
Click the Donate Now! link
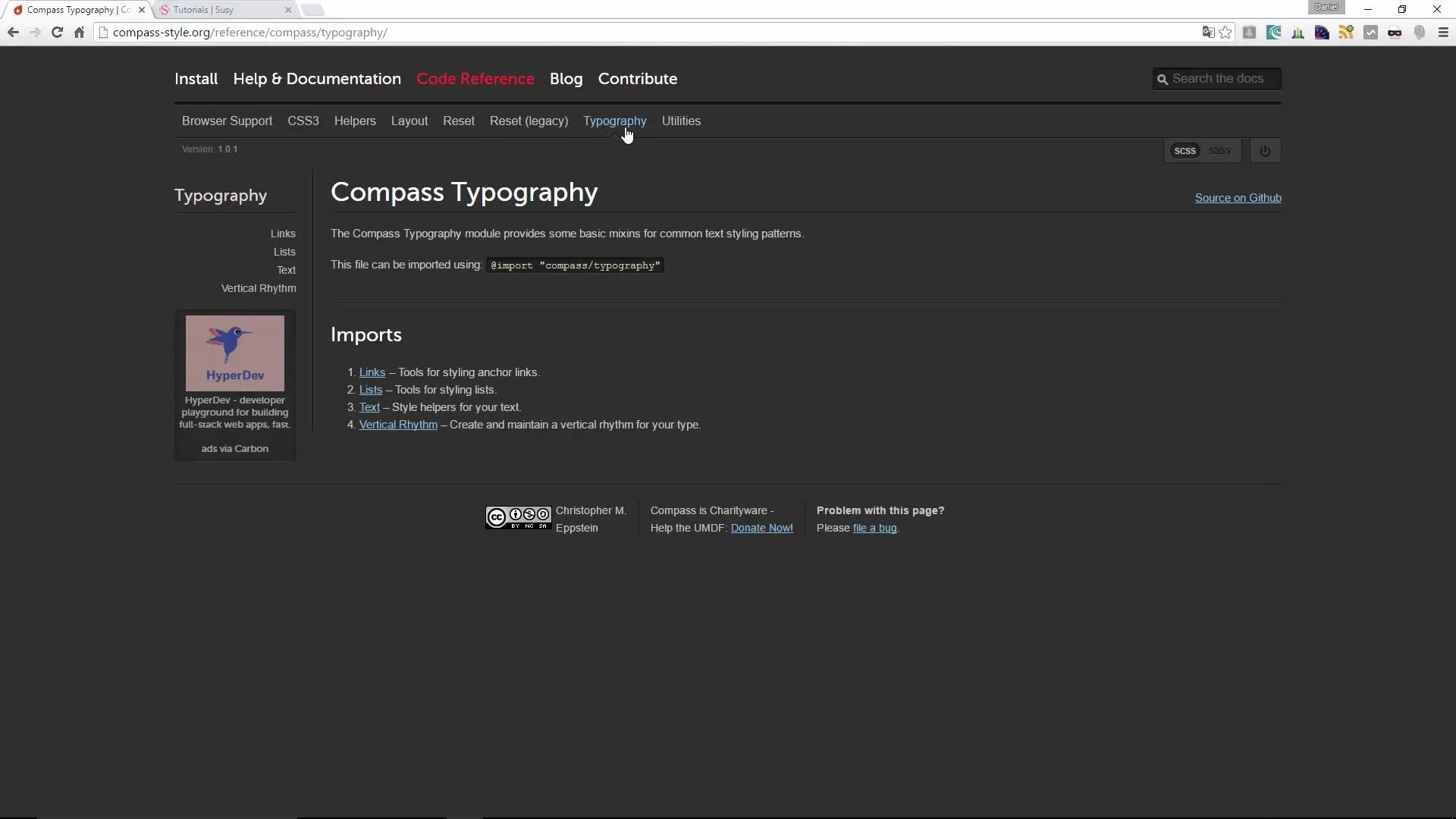click(x=761, y=528)
